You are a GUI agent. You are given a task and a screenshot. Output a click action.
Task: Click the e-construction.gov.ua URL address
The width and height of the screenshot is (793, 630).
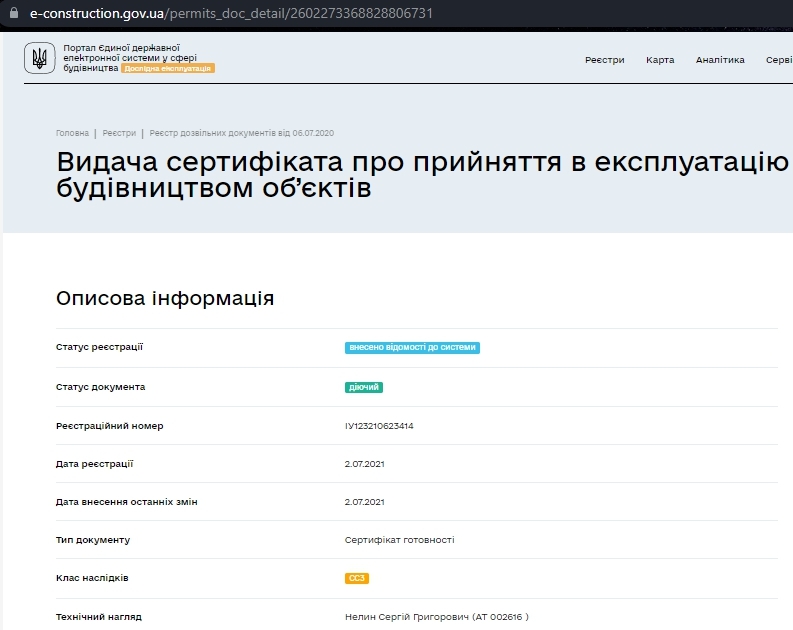(x=231, y=13)
